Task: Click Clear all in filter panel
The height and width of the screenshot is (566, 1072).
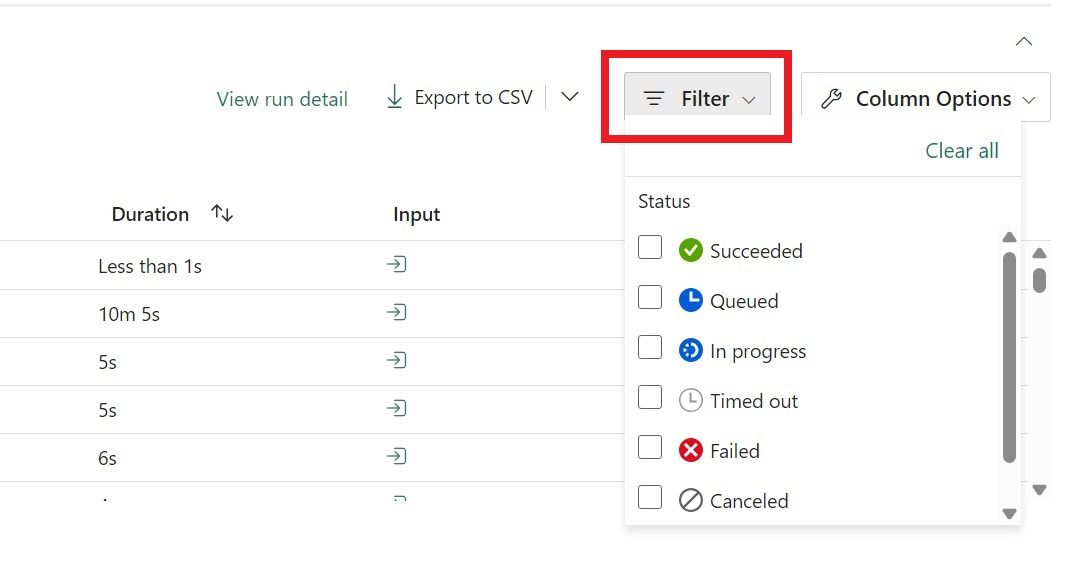Action: (961, 151)
